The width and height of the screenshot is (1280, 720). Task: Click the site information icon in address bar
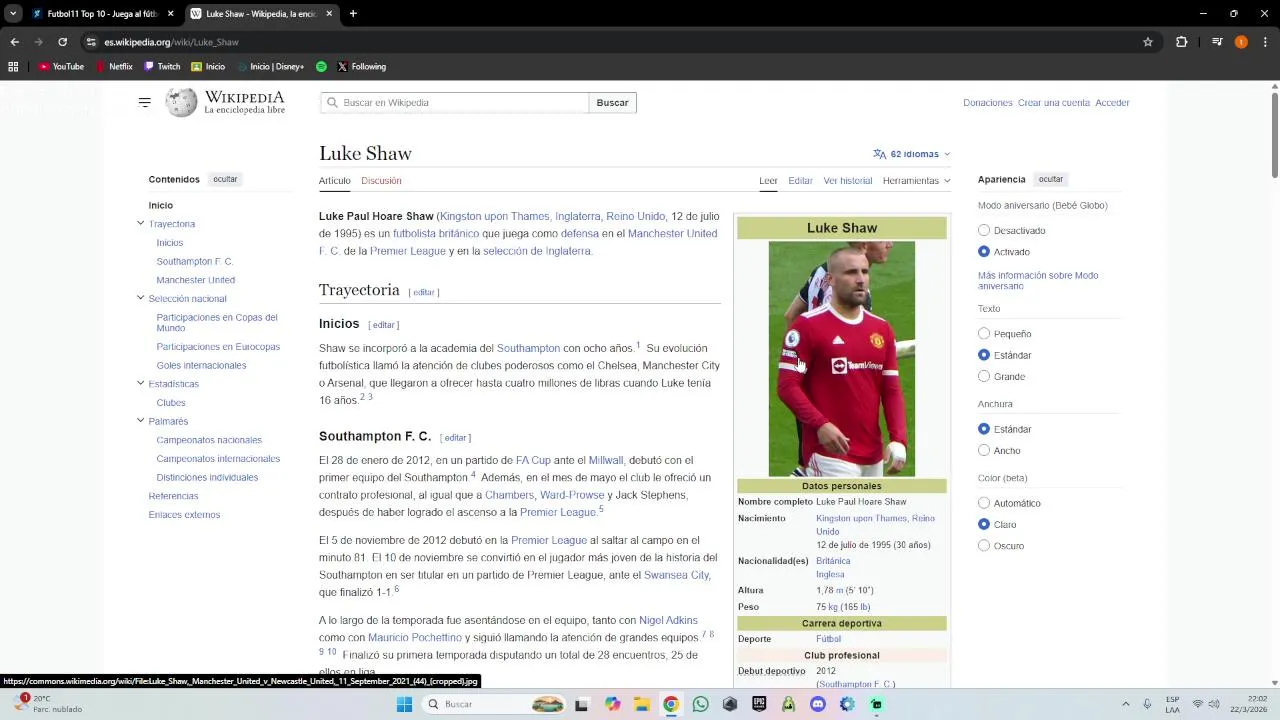coord(91,42)
